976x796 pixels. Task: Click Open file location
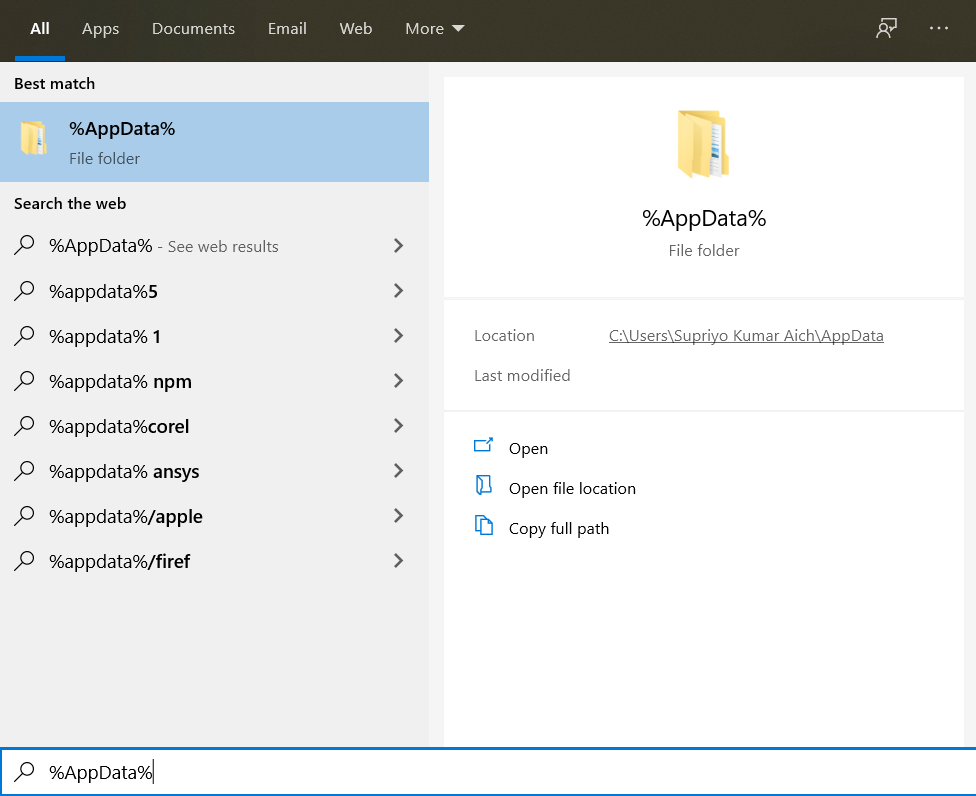572,489
